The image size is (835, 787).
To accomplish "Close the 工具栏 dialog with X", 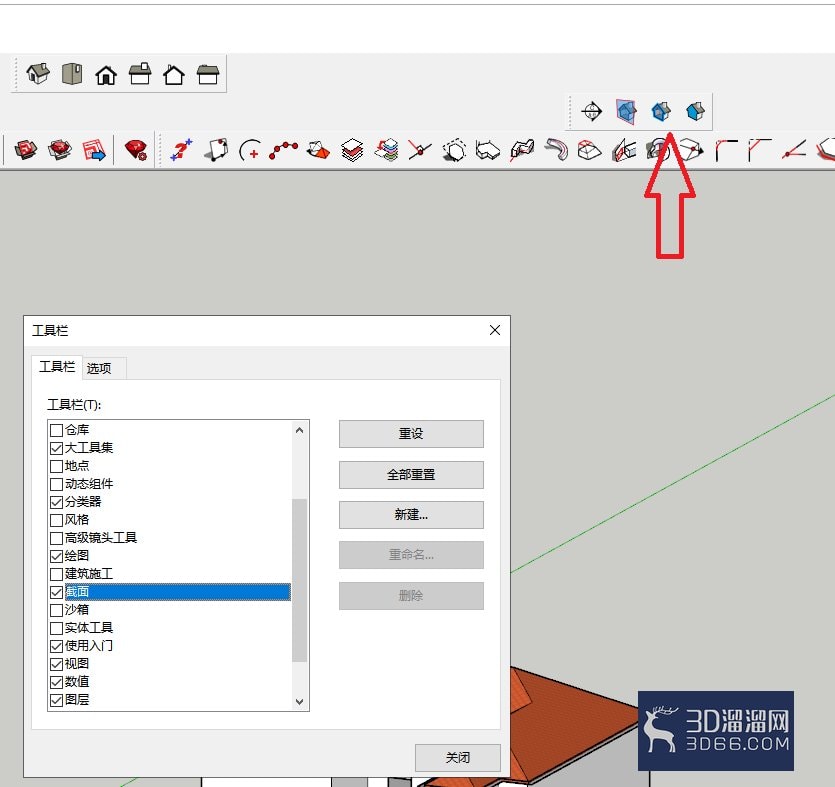I will (x=495, y=330).
